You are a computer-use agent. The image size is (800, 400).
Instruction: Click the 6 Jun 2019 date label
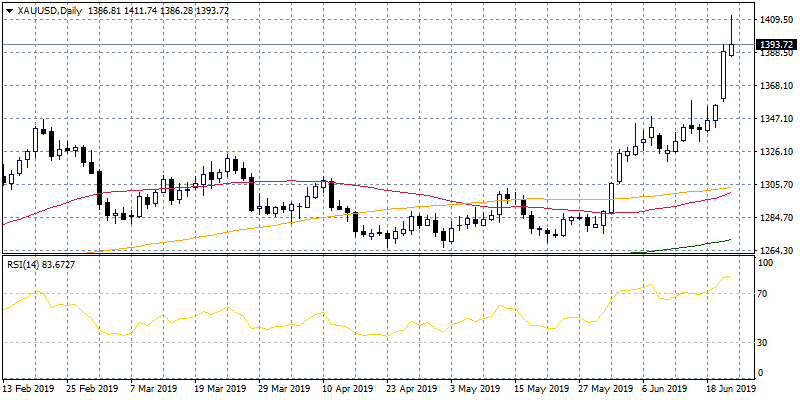[665, 388]
